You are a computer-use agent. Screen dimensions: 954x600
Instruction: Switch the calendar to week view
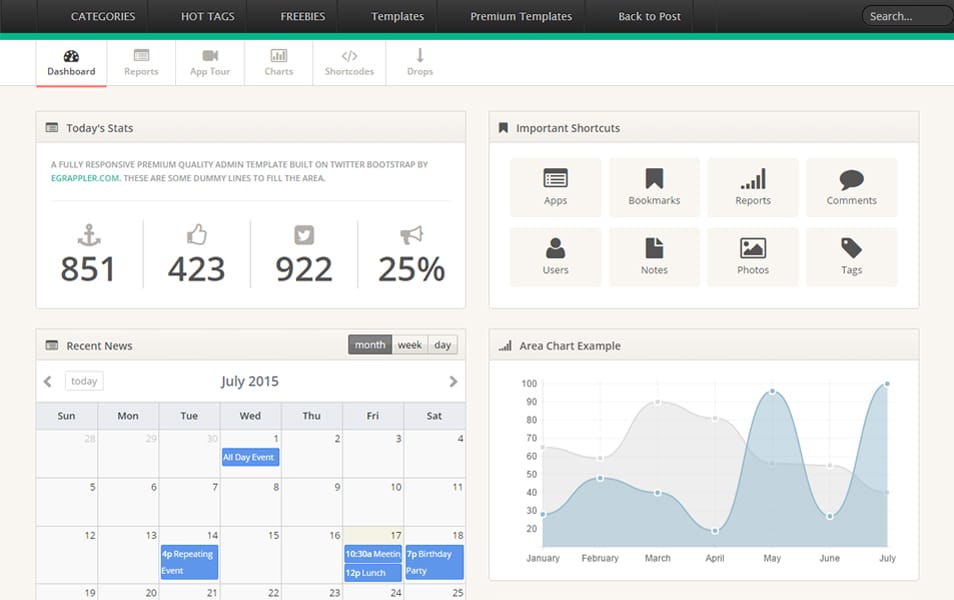(x=409, y=344)
